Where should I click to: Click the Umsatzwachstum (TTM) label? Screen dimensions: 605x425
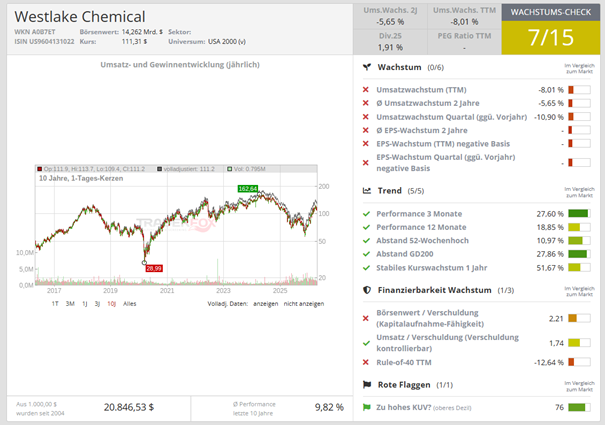pyautogui.click(x=421, y=90)
